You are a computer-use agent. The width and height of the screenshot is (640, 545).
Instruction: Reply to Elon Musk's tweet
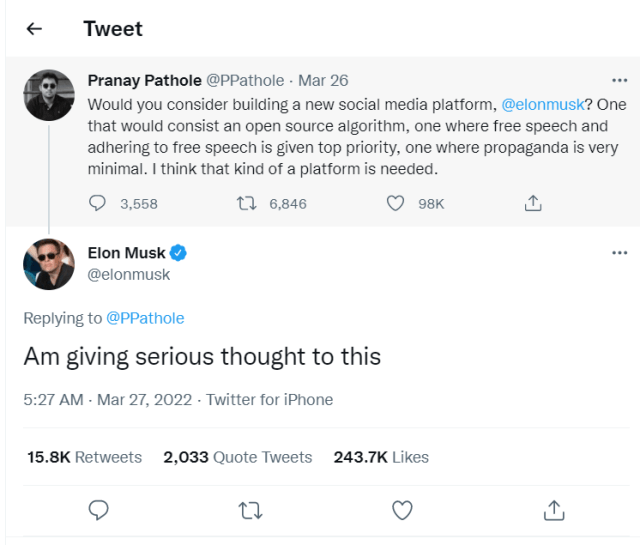tap(98, 510)
